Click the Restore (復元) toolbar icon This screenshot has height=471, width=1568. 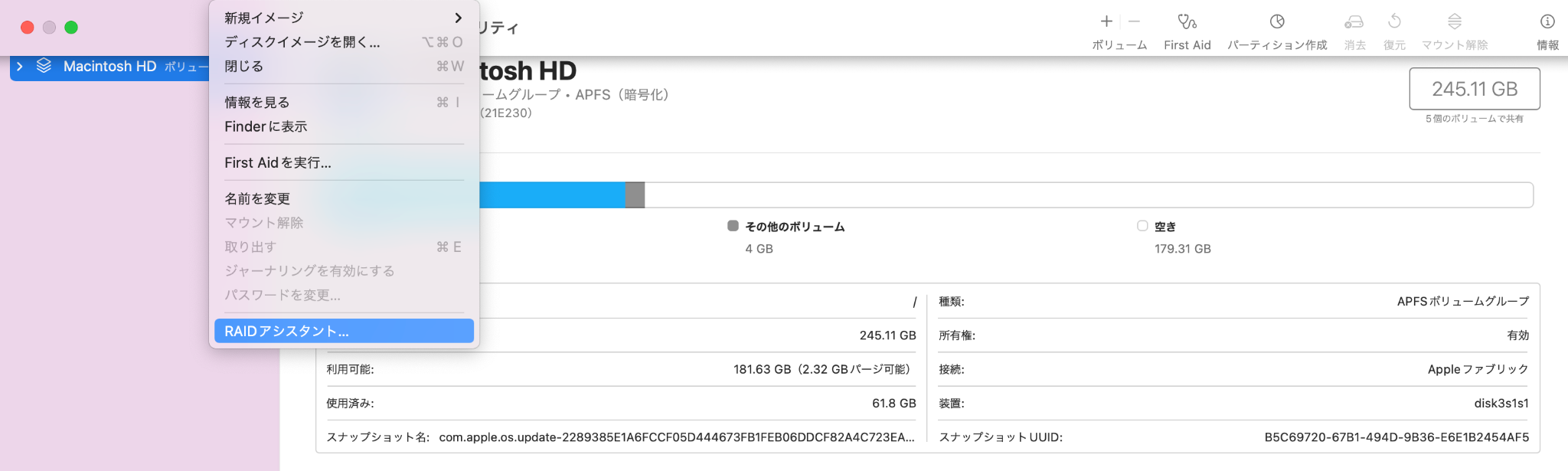[x=1394, y=21]
